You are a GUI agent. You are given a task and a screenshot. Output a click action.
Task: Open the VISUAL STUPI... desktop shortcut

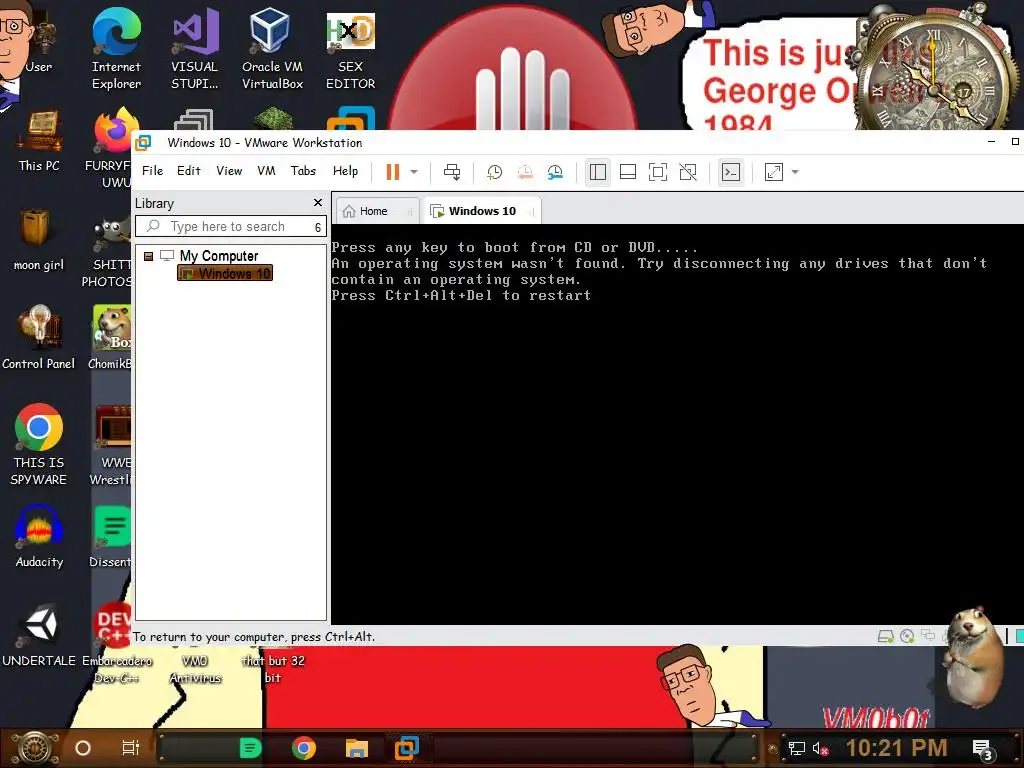tap(195, 48)
